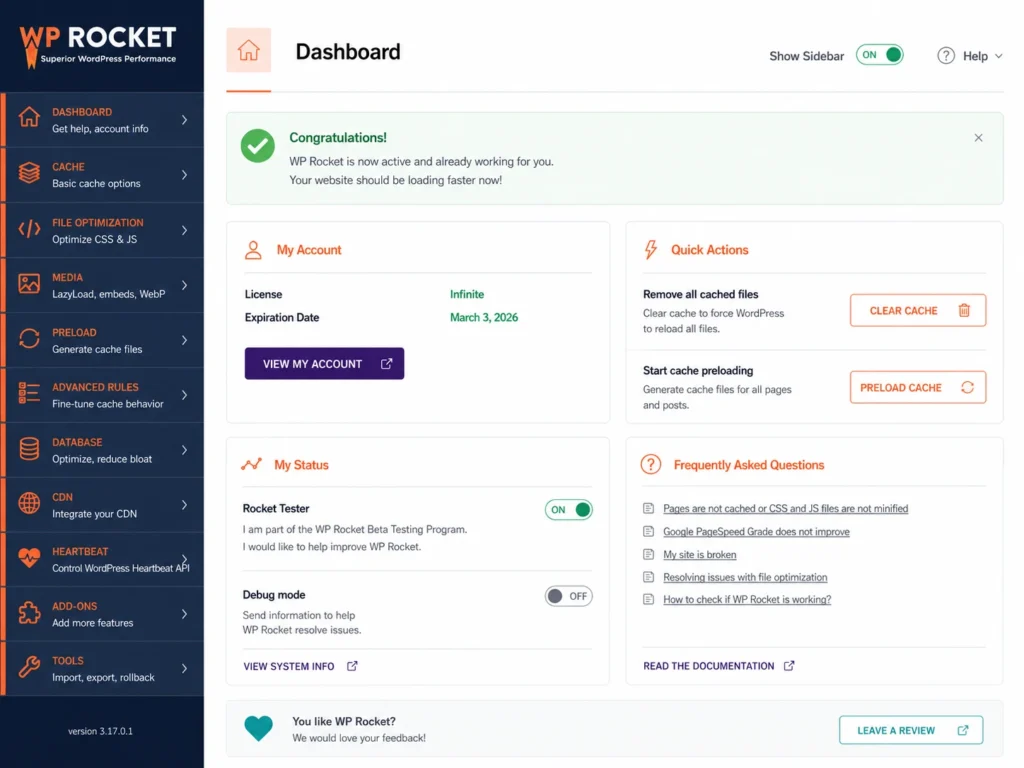Screen dimensions: 1024x768
Task: Click the Clear Cache button
Action: pos(918,310)
